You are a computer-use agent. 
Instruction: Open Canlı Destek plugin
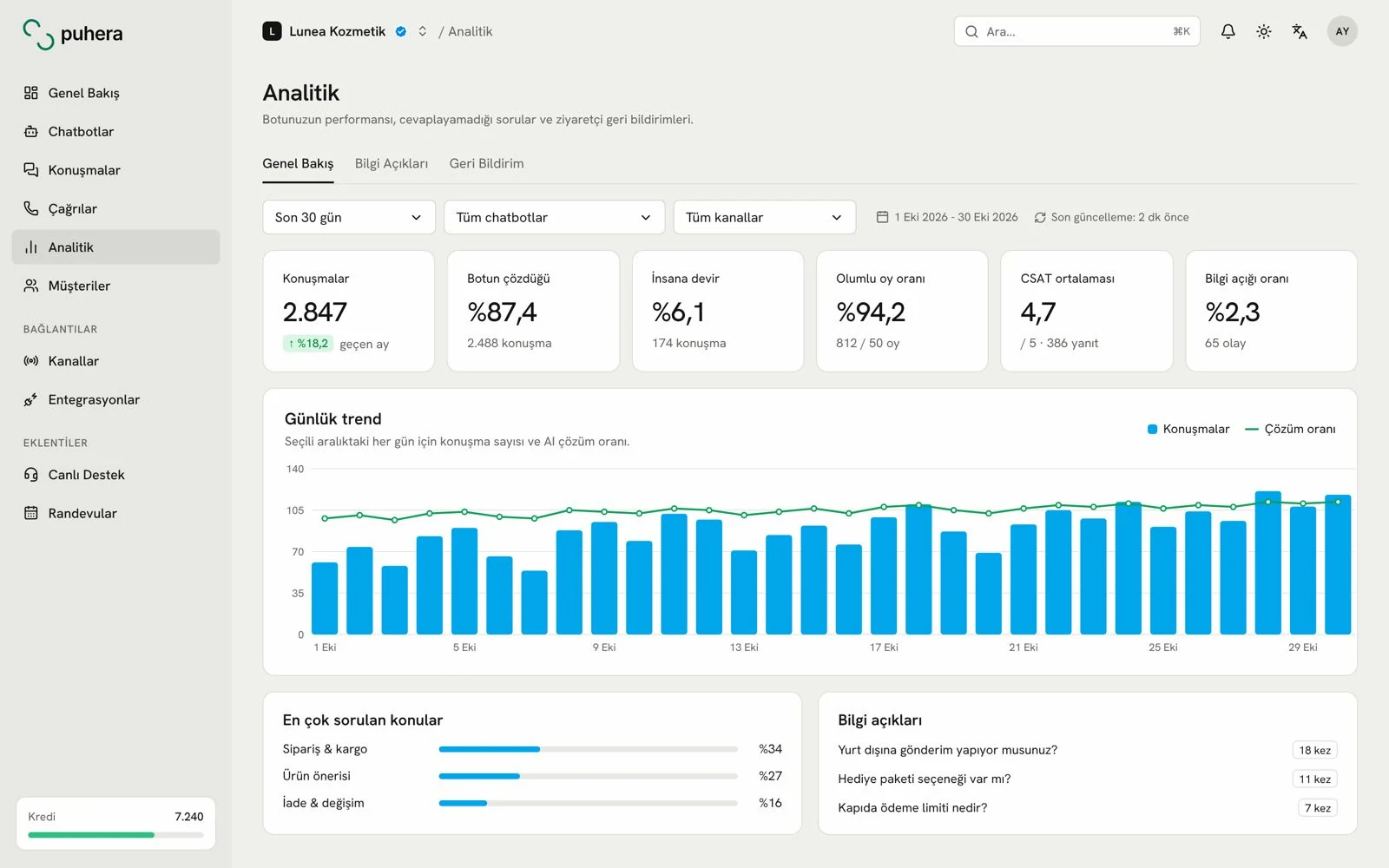coord(115,475)
